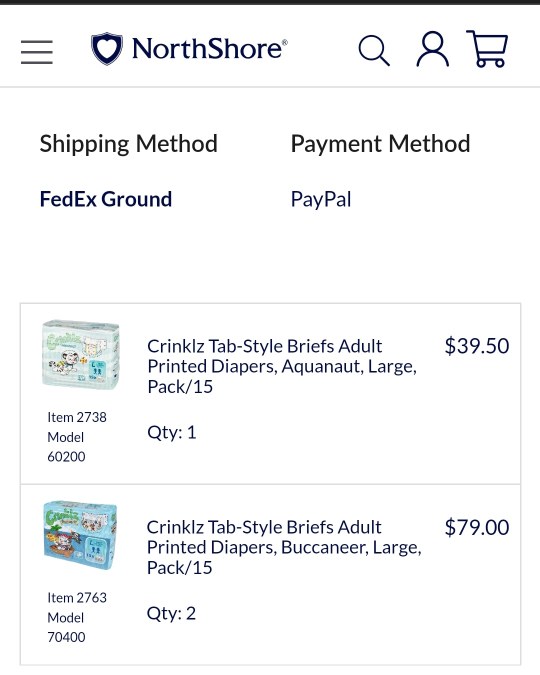540x675 pixels.
Task: Click the $79.00 price
Action: click(477, 527)
